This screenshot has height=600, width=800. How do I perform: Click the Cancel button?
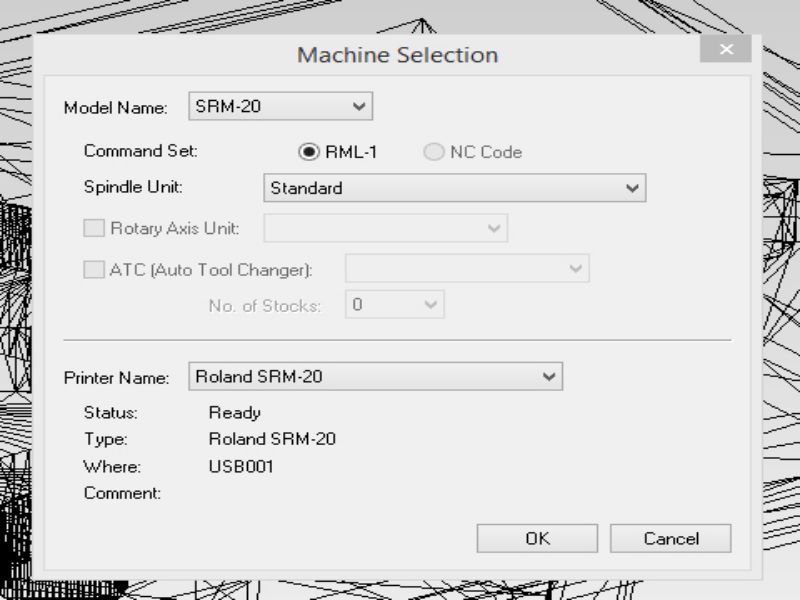[671, 538]
